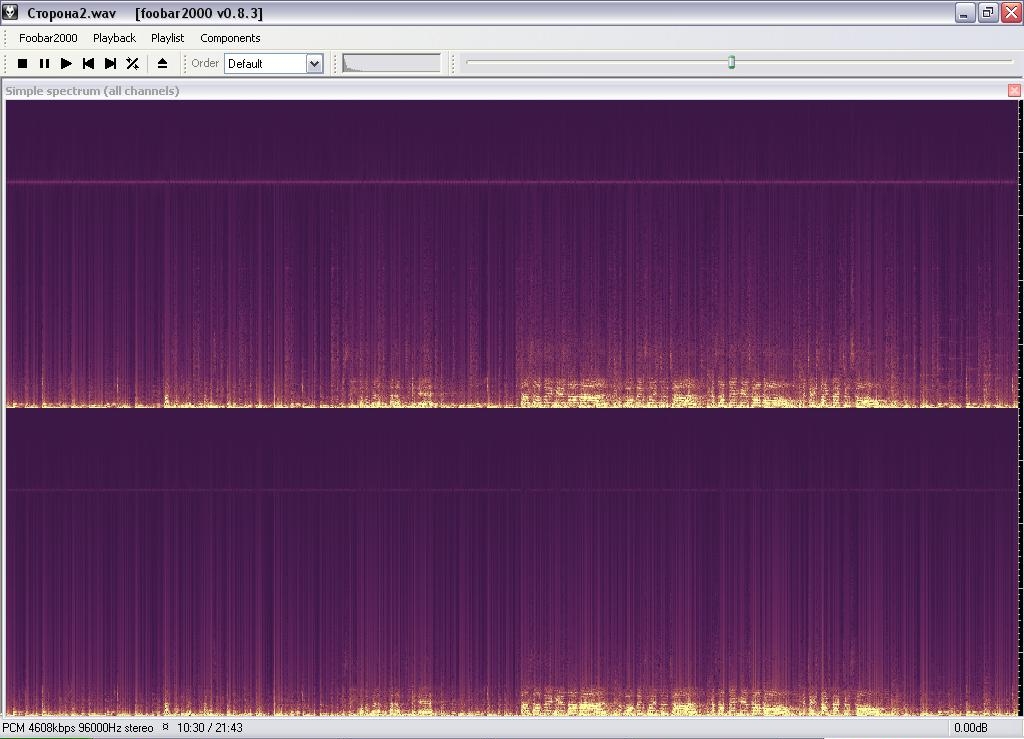Screen dimensions: 1024x739
Task: Open the Order dropdown arrow
Action: 314,63
